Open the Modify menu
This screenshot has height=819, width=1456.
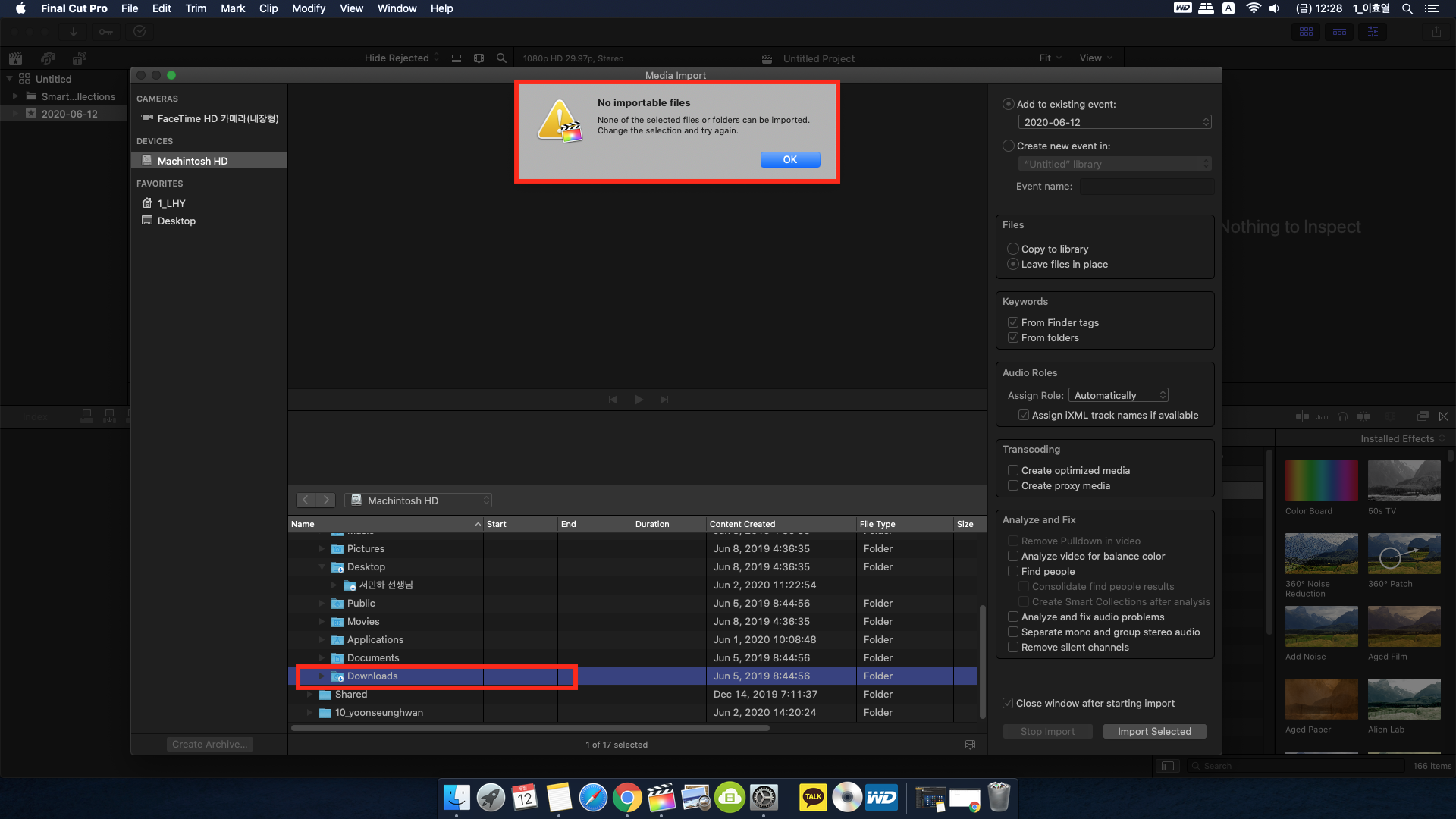click(x=309, y=8)
